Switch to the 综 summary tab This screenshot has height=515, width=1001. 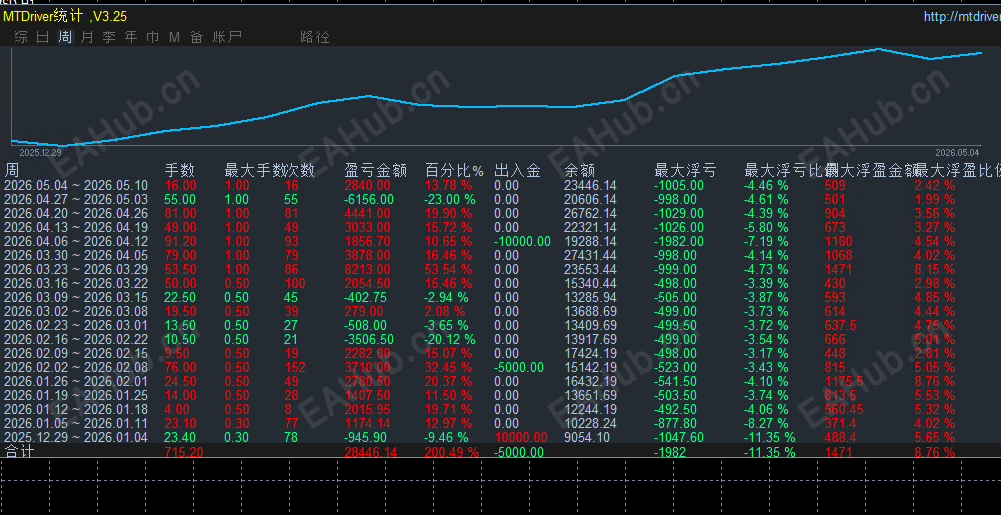click(21, 37)
